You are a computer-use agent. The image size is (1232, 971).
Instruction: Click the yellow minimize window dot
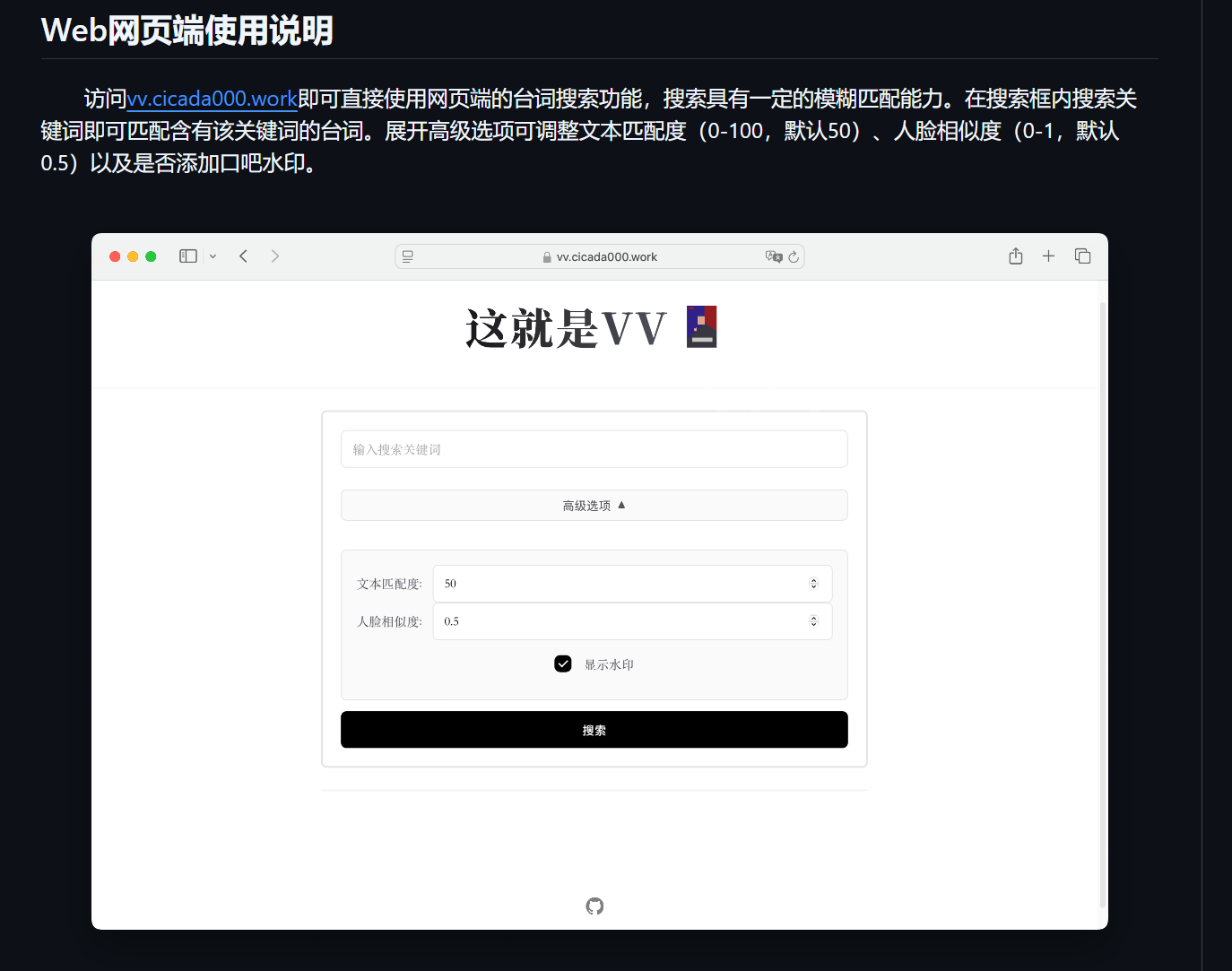[x=133, y=256]
